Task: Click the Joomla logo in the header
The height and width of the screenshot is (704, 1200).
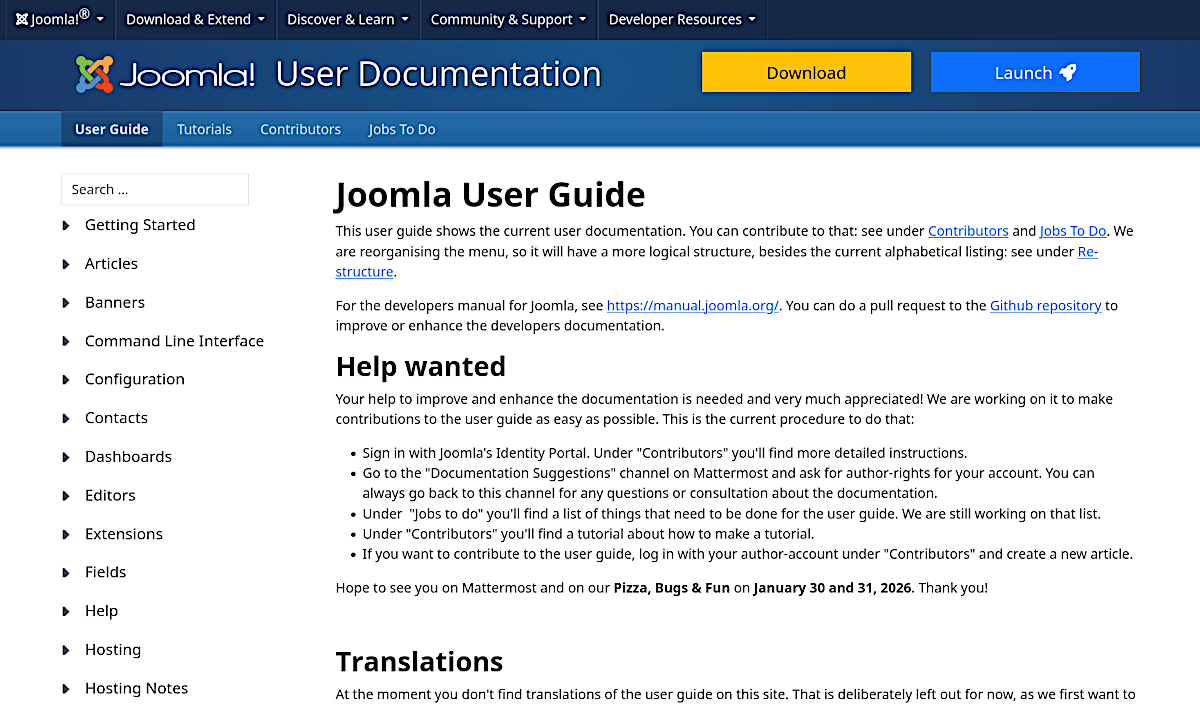Action: tap(165, 74)
